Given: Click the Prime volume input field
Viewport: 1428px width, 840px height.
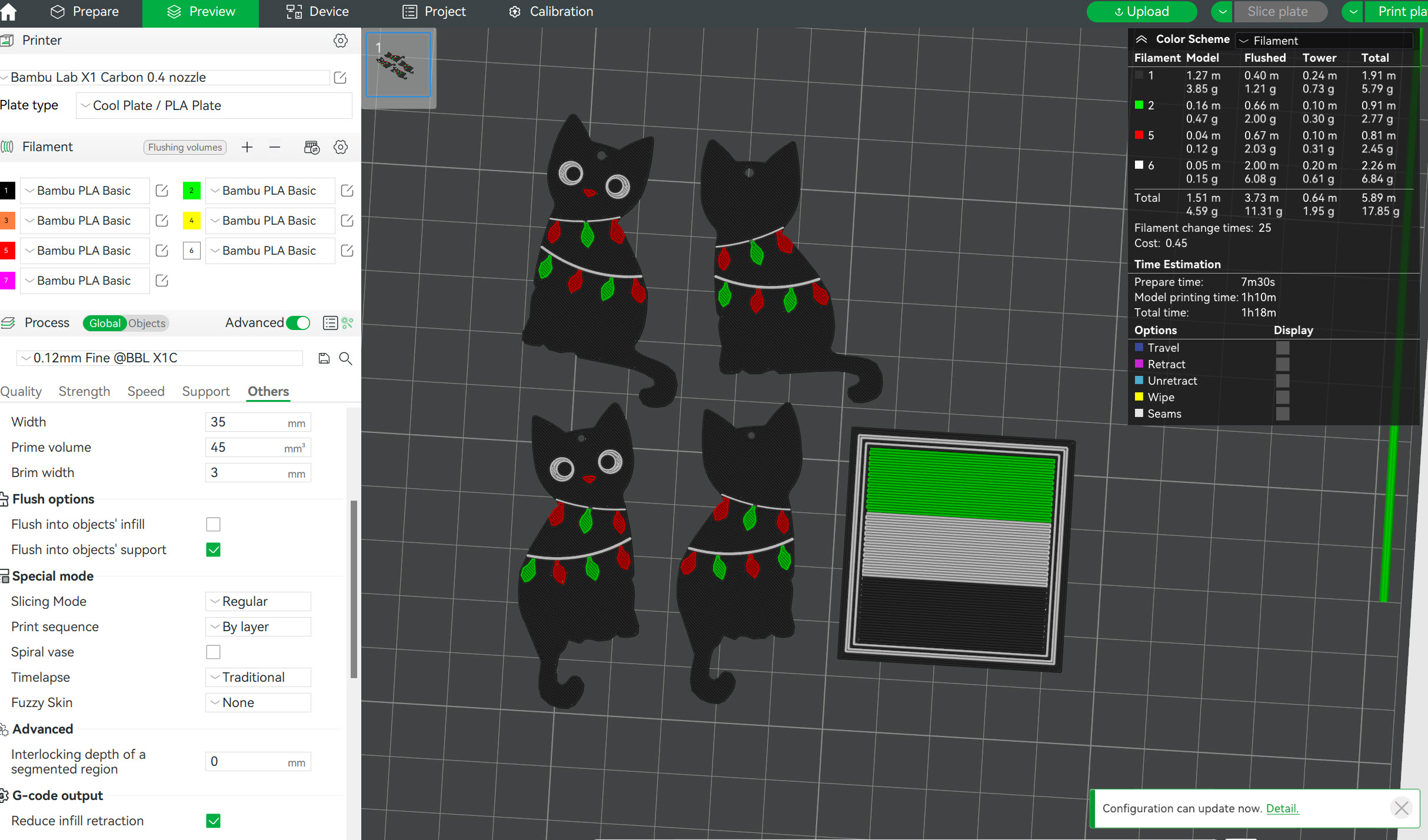Looking at the screenshot, I should 258,447.
